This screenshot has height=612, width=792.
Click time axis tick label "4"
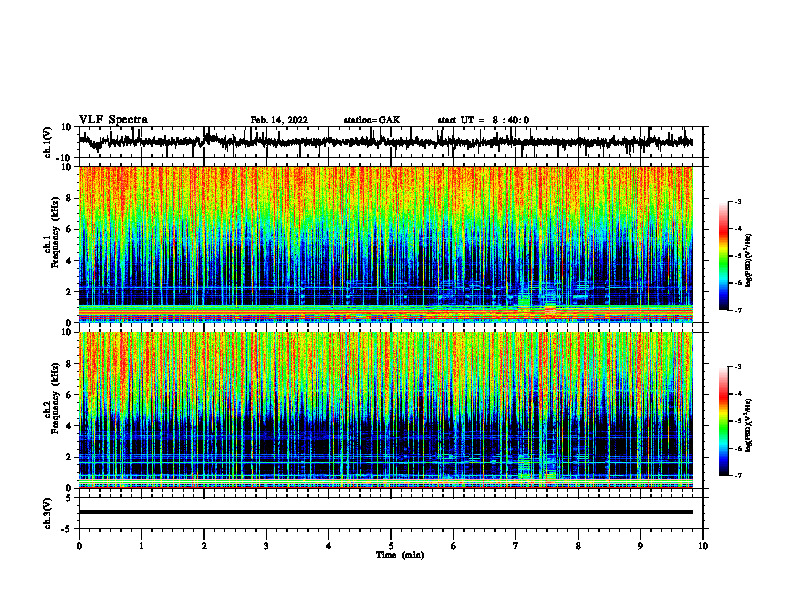coord(329,546)
